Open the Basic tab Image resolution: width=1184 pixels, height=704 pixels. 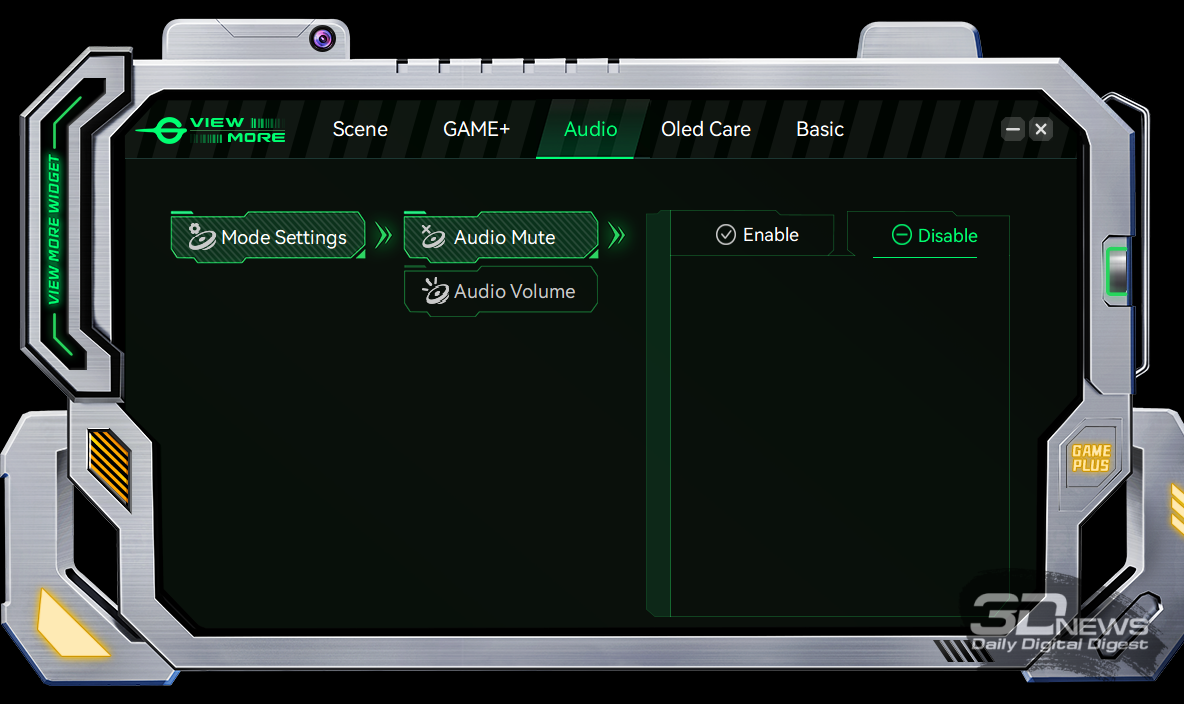(x=819, y=129)
